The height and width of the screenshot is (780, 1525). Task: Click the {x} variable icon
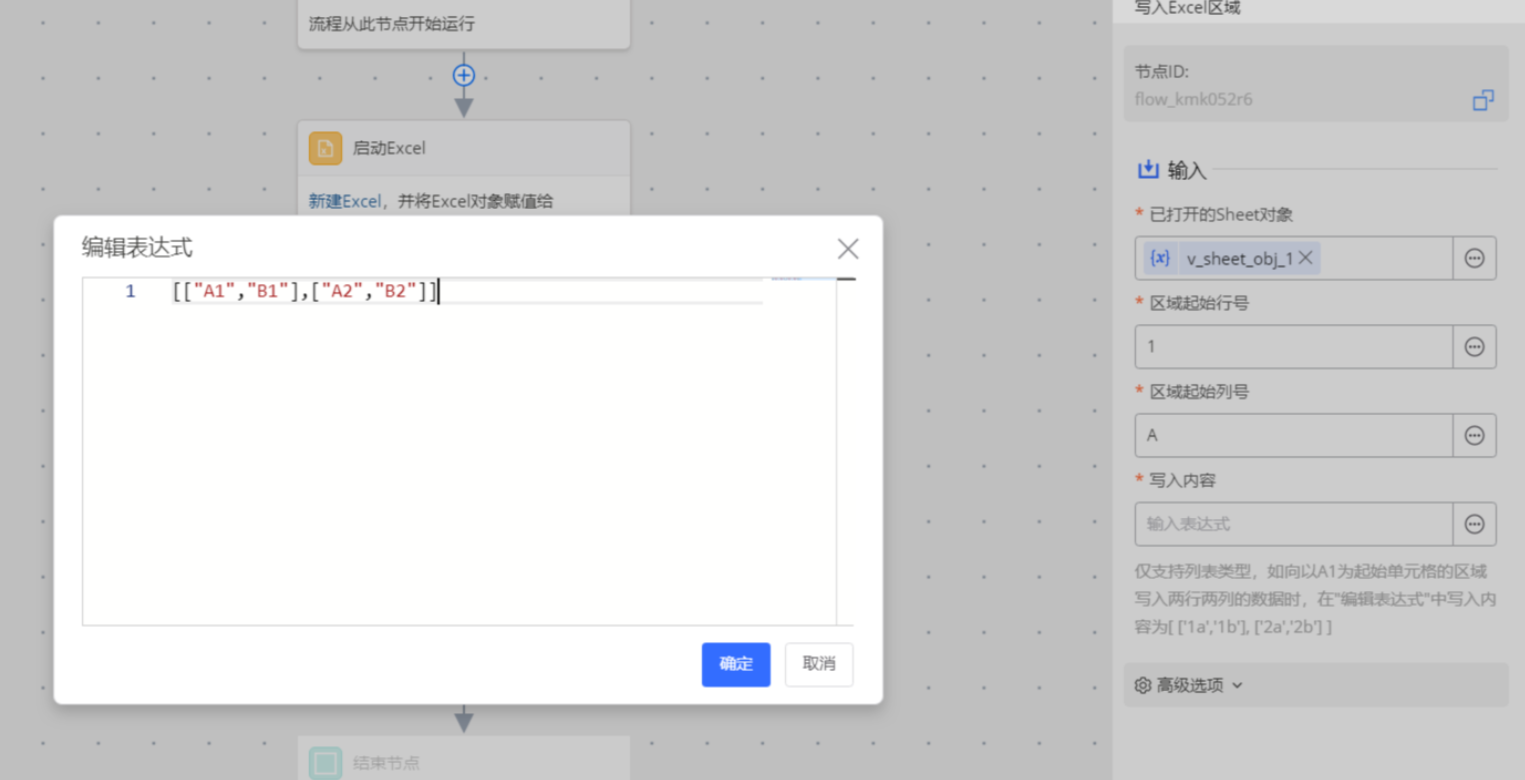click(1160, 258)
